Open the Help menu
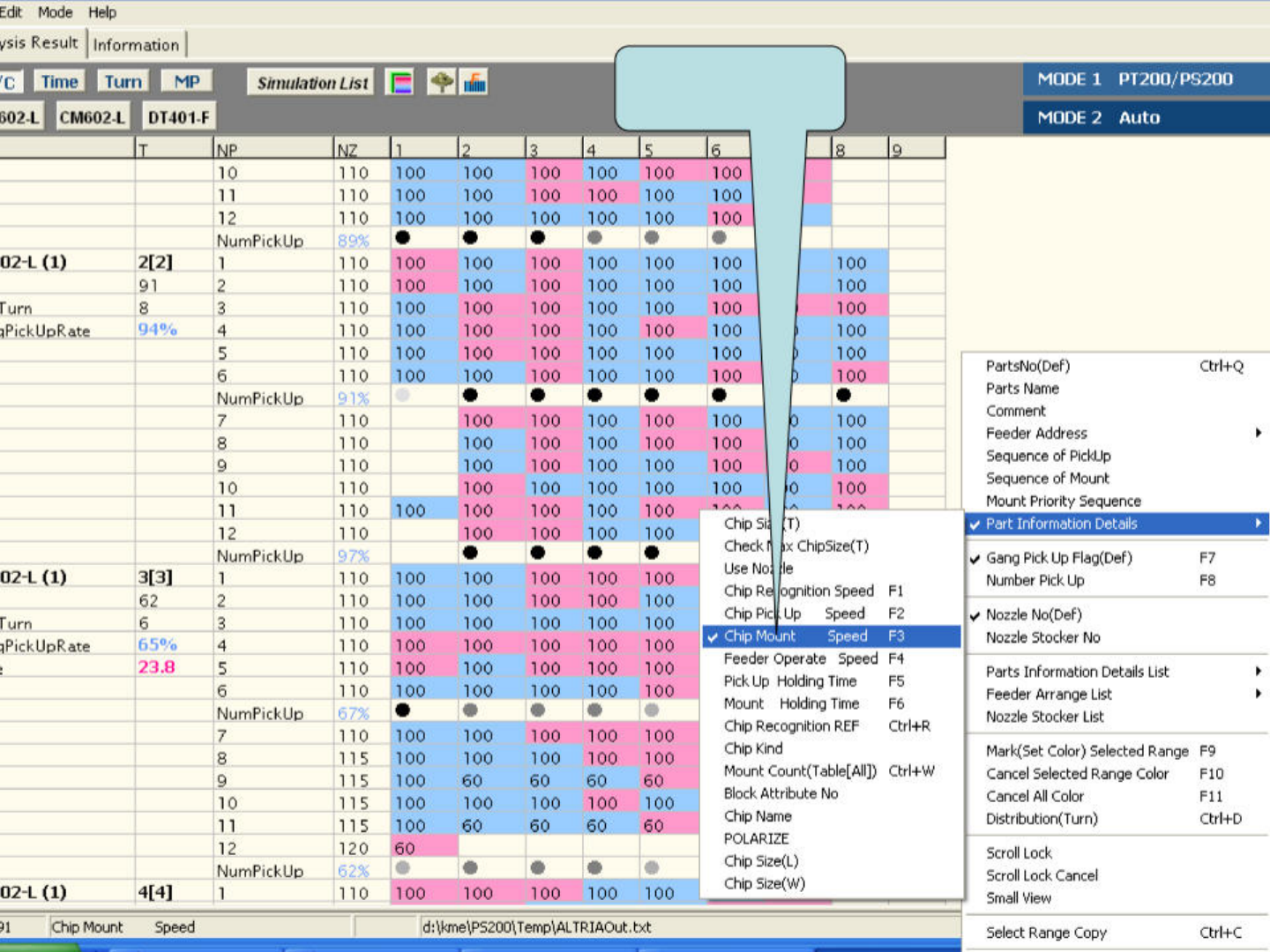This screenshot has height=952, width=1270. click(102, 12)
